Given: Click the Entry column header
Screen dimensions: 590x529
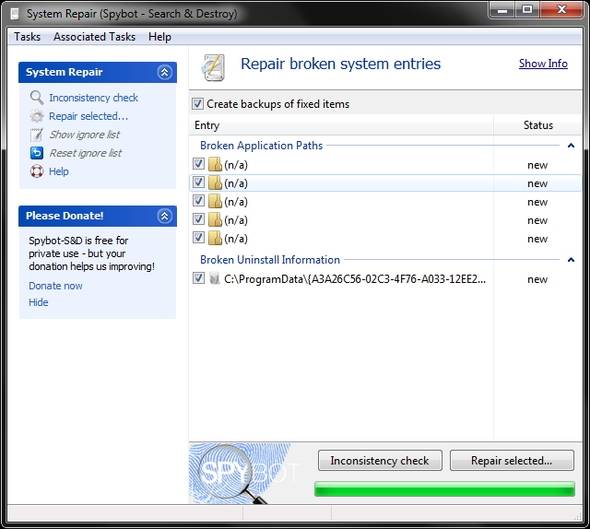Looking at the screenshot, I should (341, 125).
